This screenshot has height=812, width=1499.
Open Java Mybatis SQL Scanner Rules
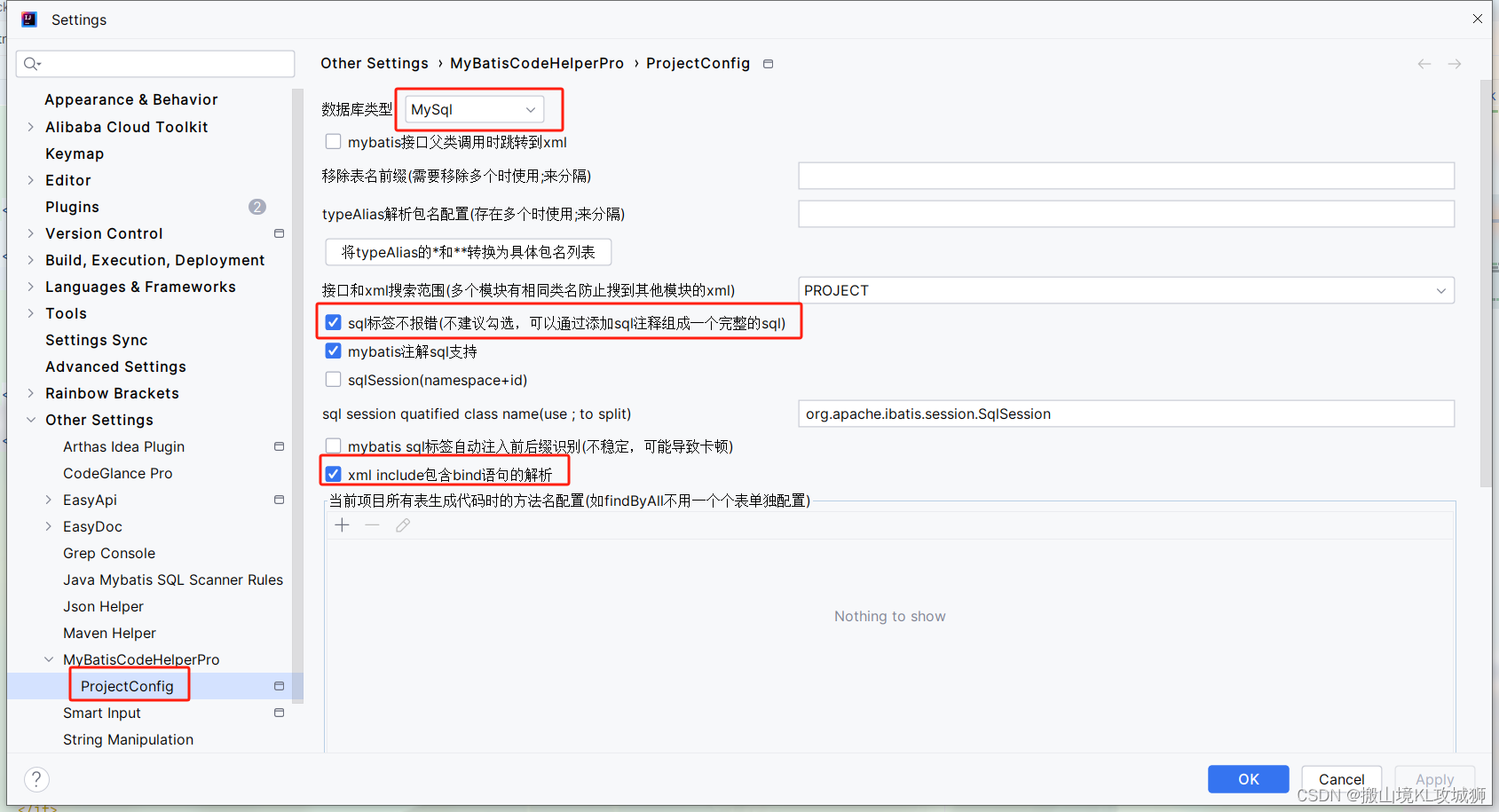click(173, 579)
